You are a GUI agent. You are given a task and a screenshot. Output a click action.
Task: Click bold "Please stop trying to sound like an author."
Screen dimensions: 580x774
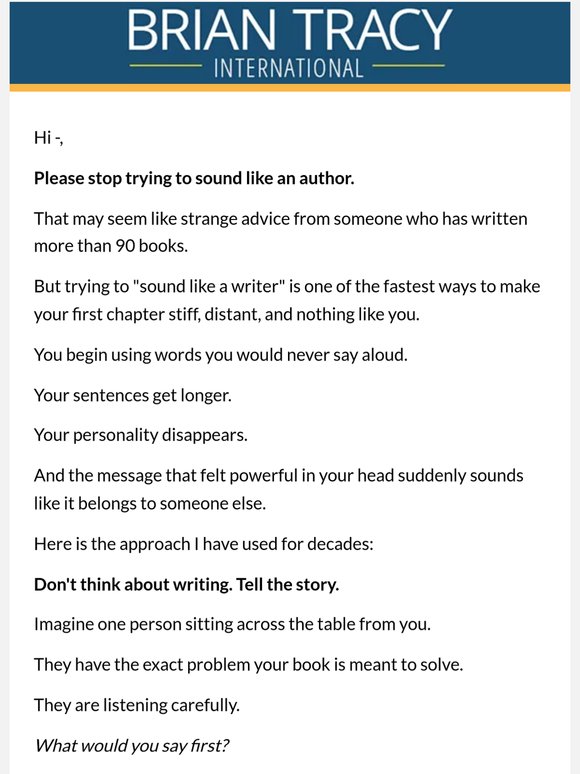[x=194, y=178]
